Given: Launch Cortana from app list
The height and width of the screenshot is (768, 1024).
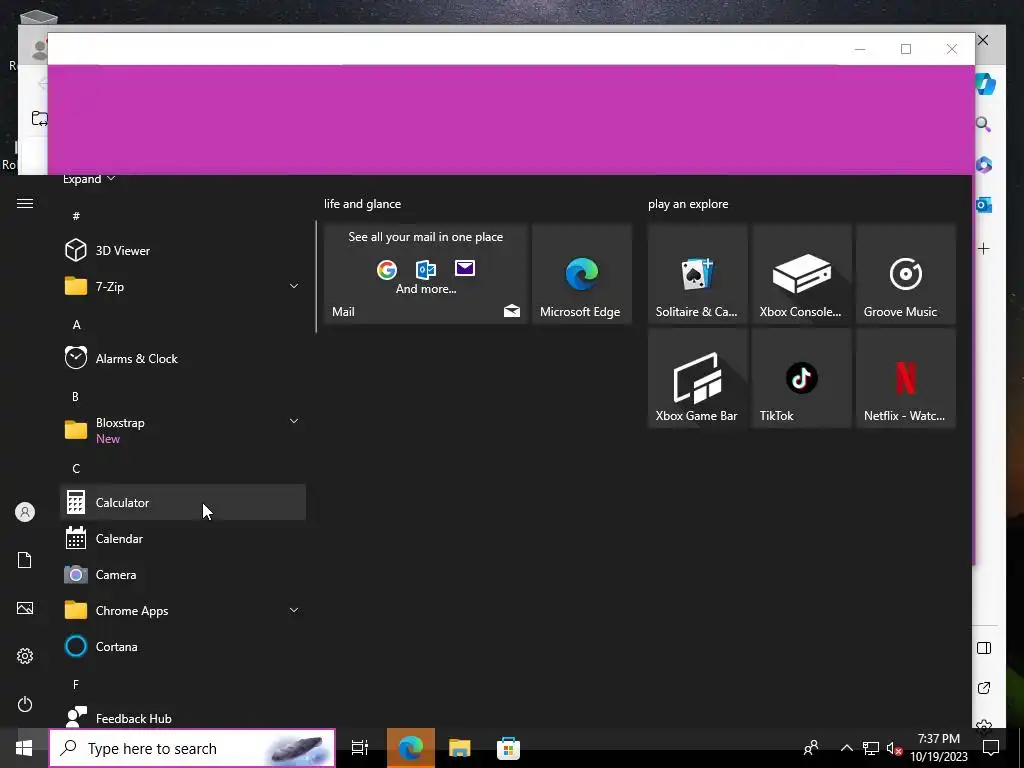Looking at the screenshot, I should click(183, 647).
